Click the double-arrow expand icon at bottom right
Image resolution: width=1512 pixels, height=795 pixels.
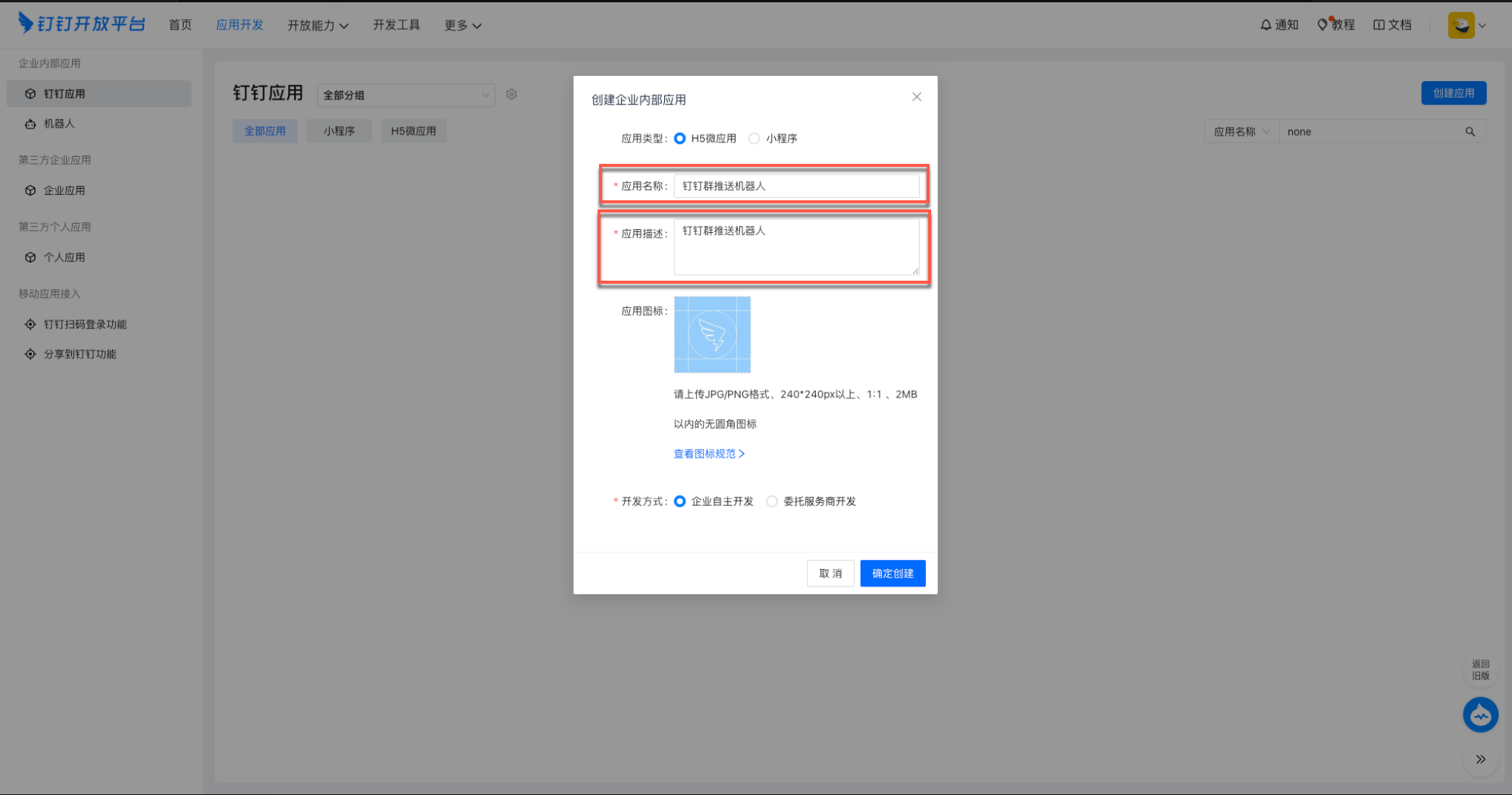pos(1480,759)
